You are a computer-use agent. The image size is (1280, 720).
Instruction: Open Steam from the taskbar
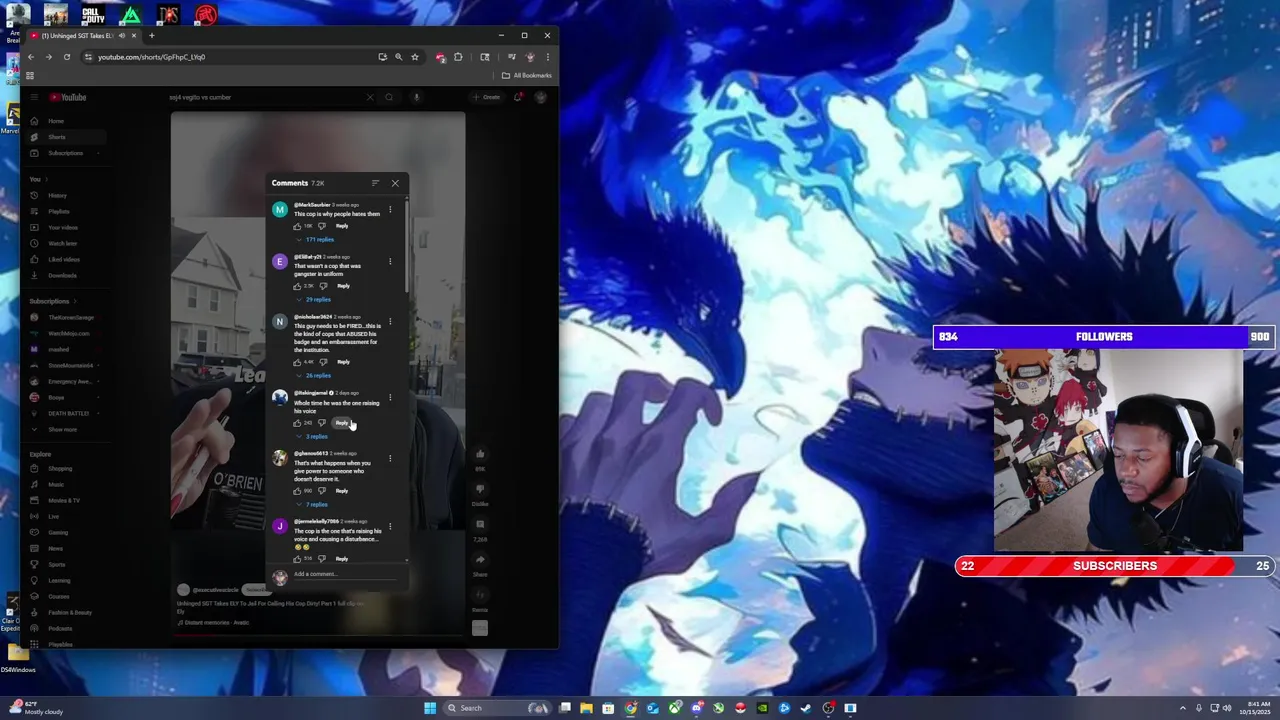[x=806, y=708]
